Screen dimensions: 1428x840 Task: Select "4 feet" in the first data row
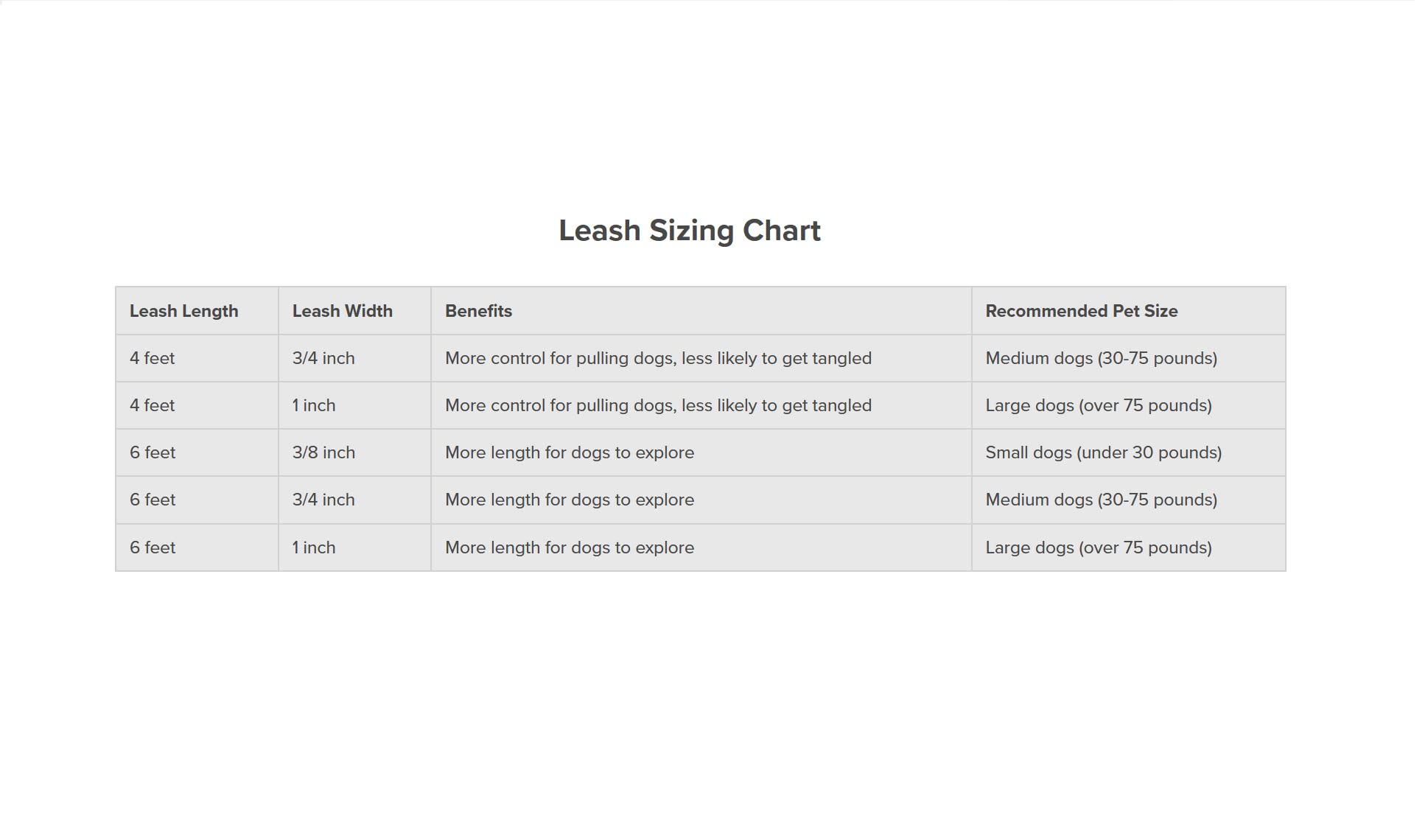(x=153, y=358)
